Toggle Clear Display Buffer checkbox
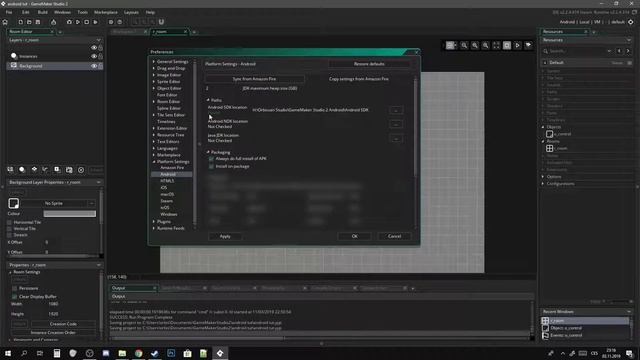The image size is (640, 360). (14, 296)
